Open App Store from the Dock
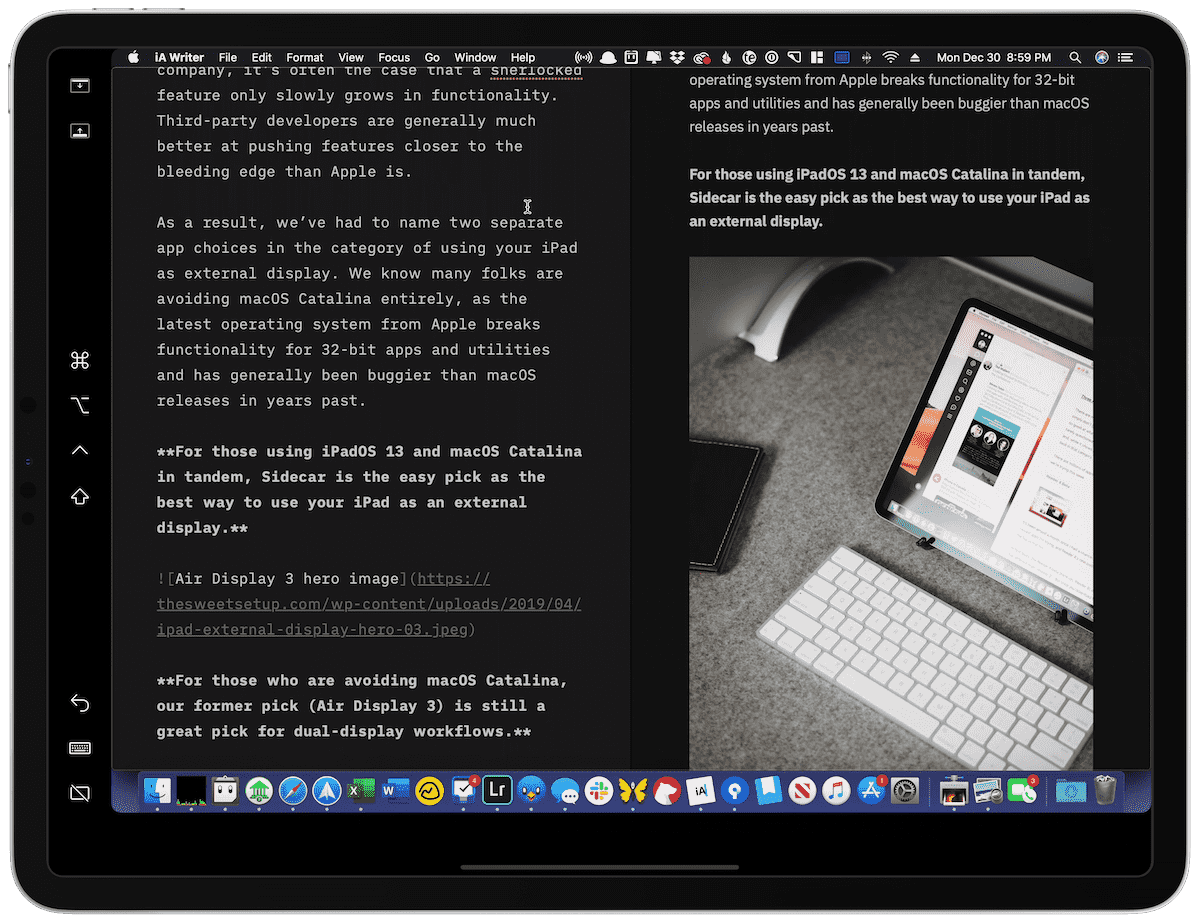Viewport: 1200px width, 924px height. (x=871, y=791)
